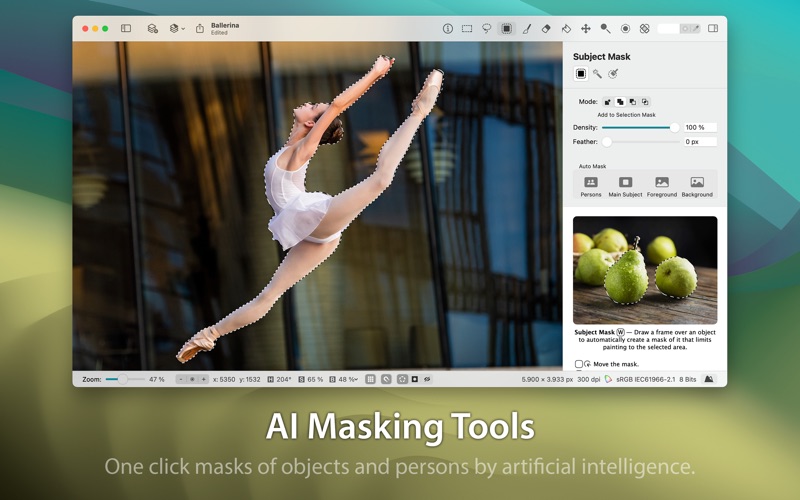Viewport: 800px width, 500px height.
Task: Select the lasso selection tool
Action: pyautogui.click(x=487, y=29)
